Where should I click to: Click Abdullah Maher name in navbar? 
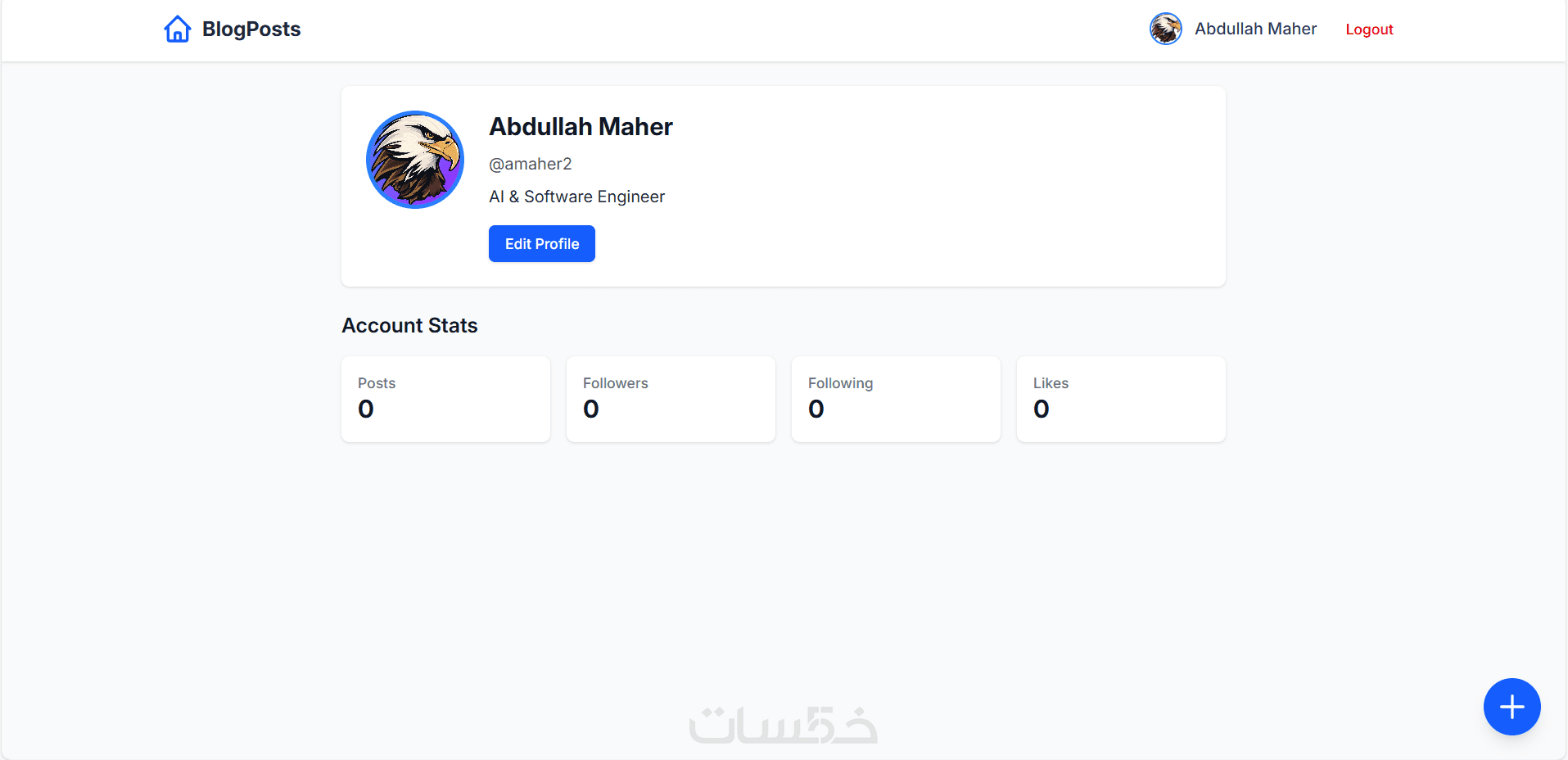[x=1255, y=29]
